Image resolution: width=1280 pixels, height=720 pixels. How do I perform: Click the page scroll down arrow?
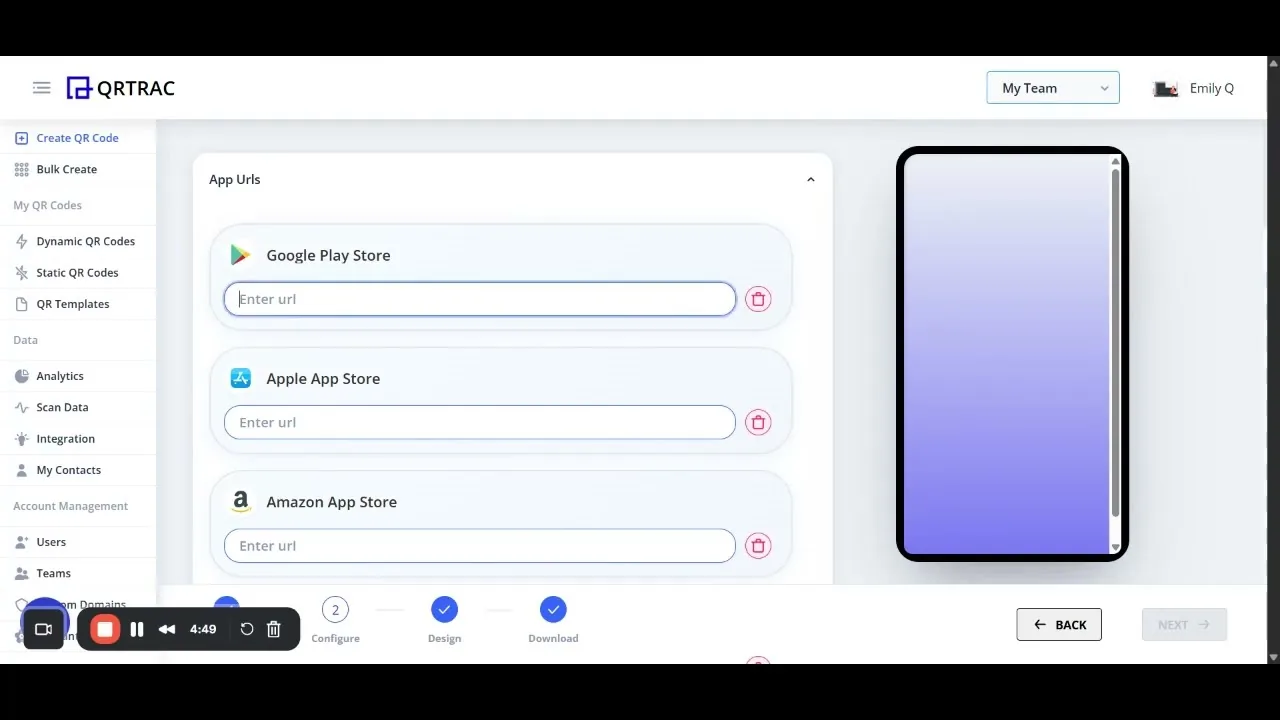(1273, 657)
